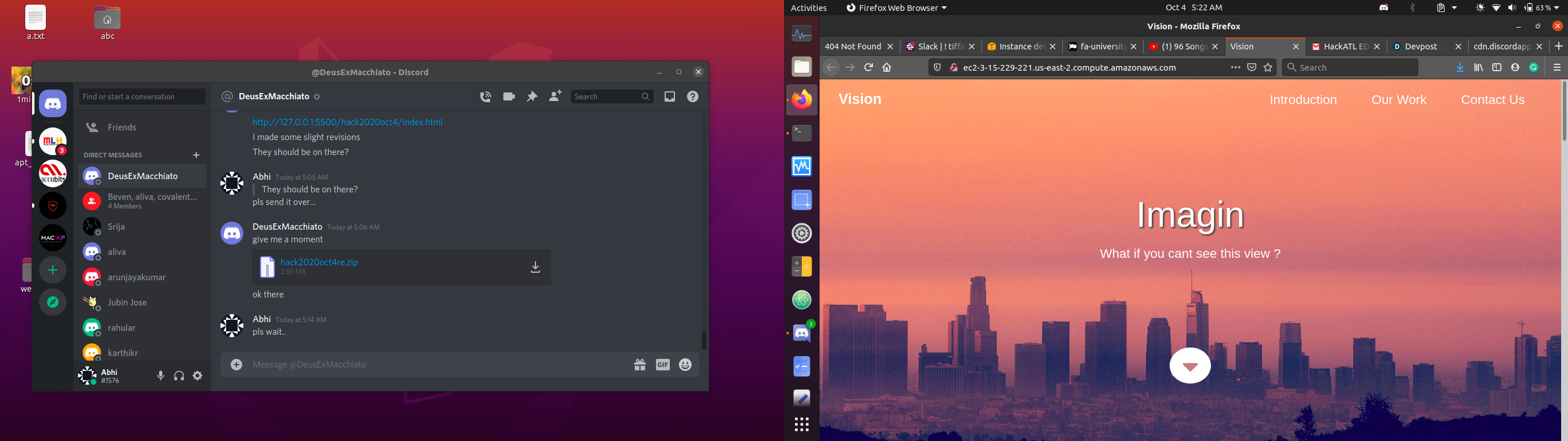Click Firefox page vertical scrollbar
This screenshot has width=1568, height=441.
coord(1564,110)
